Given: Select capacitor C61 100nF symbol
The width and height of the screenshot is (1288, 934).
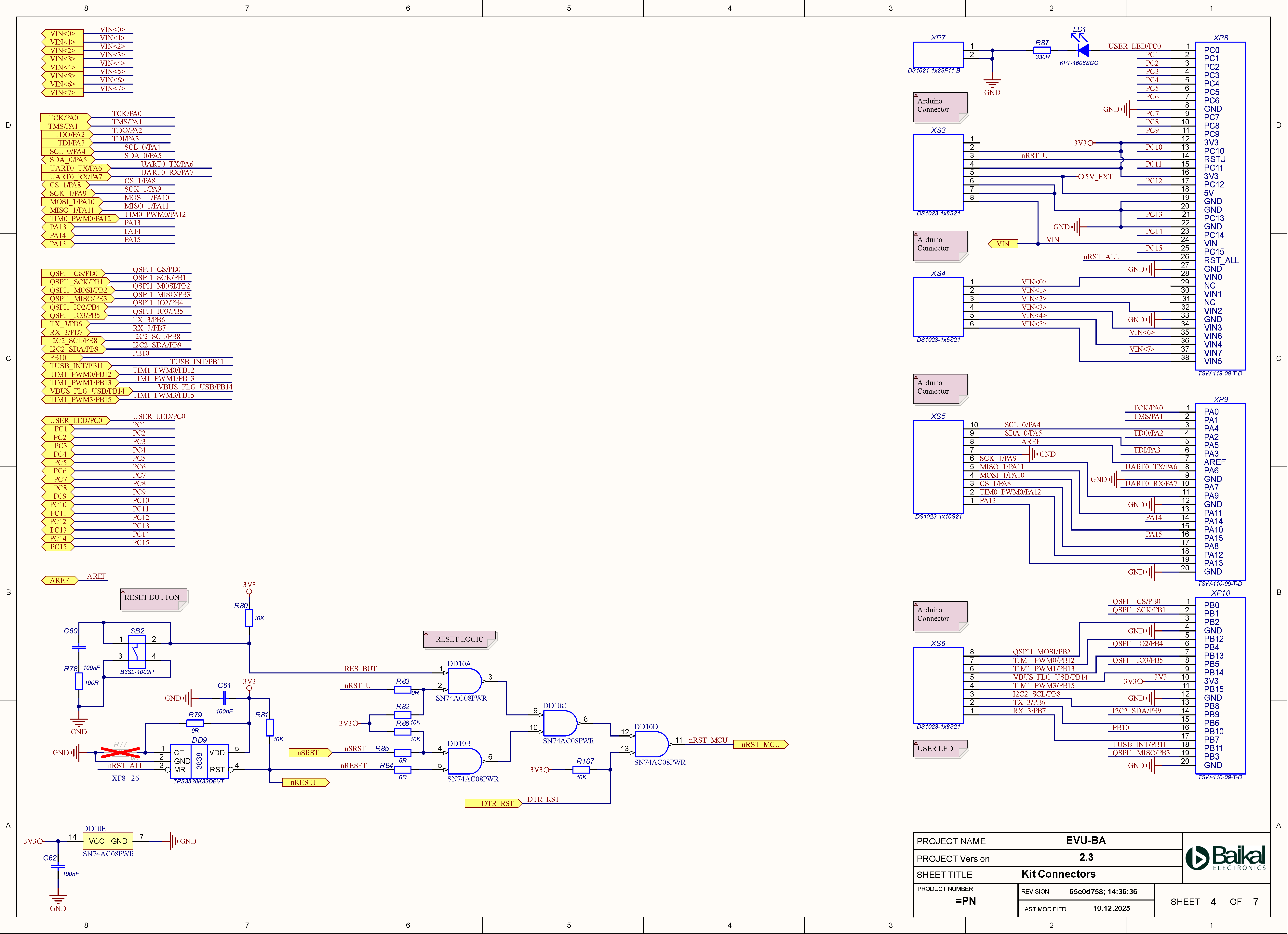Looking at the screenshot, I should click(x=224, y=698).
